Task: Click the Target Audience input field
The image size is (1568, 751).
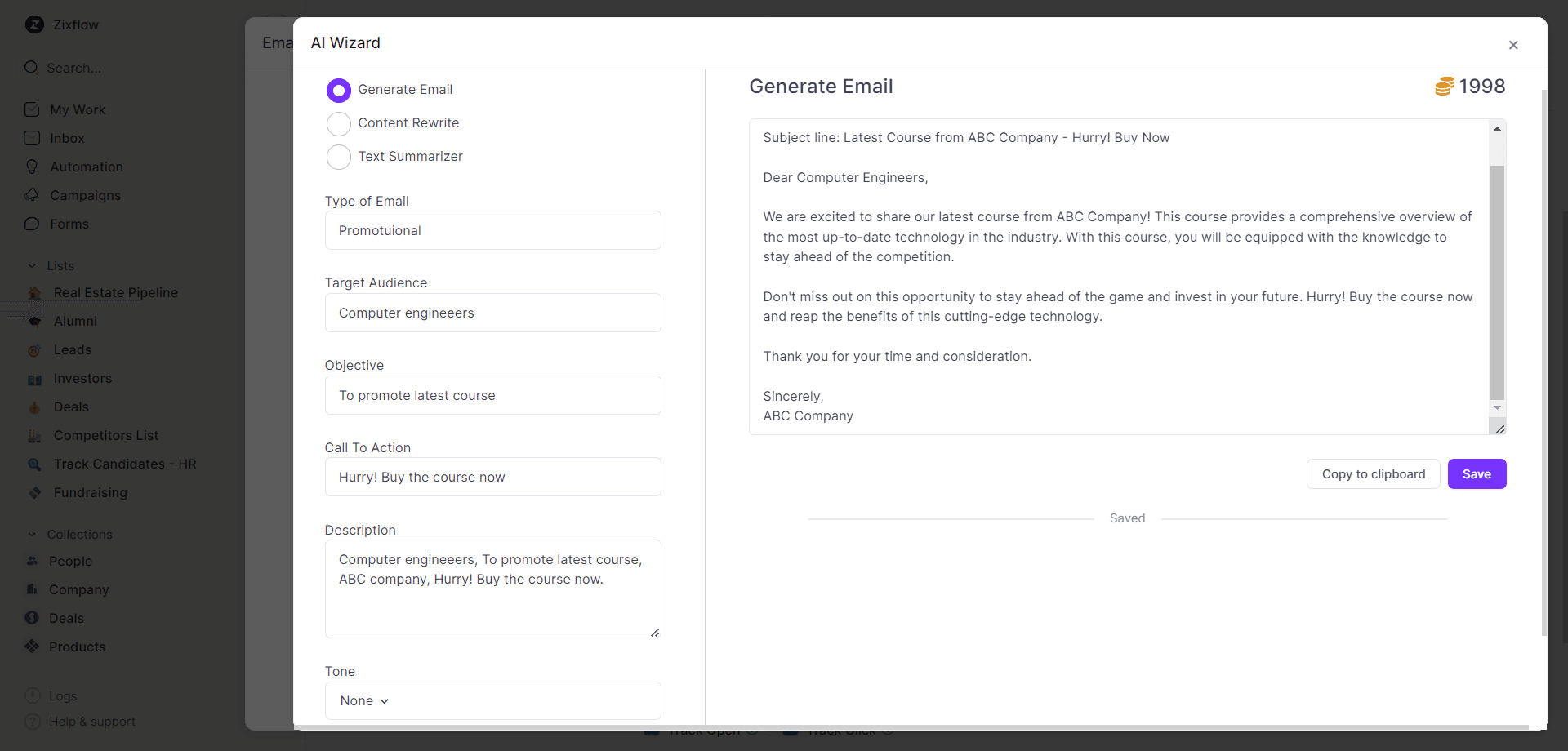Action: (492, 313)
